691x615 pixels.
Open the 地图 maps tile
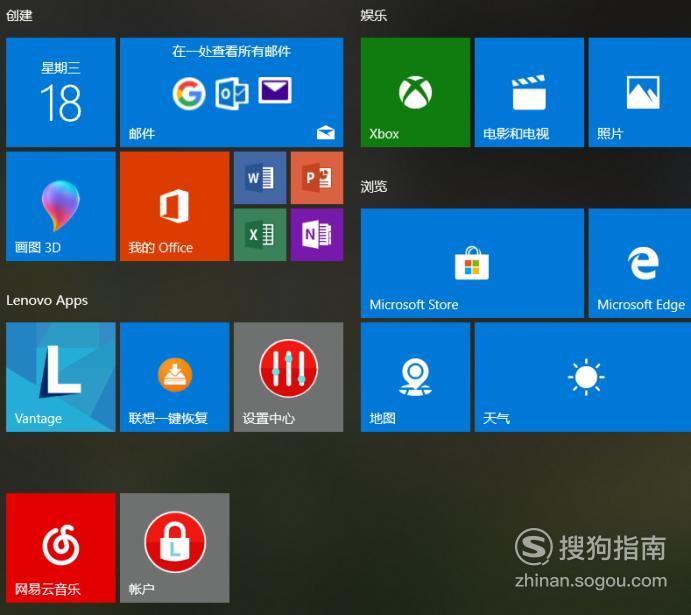coord(416,377)
